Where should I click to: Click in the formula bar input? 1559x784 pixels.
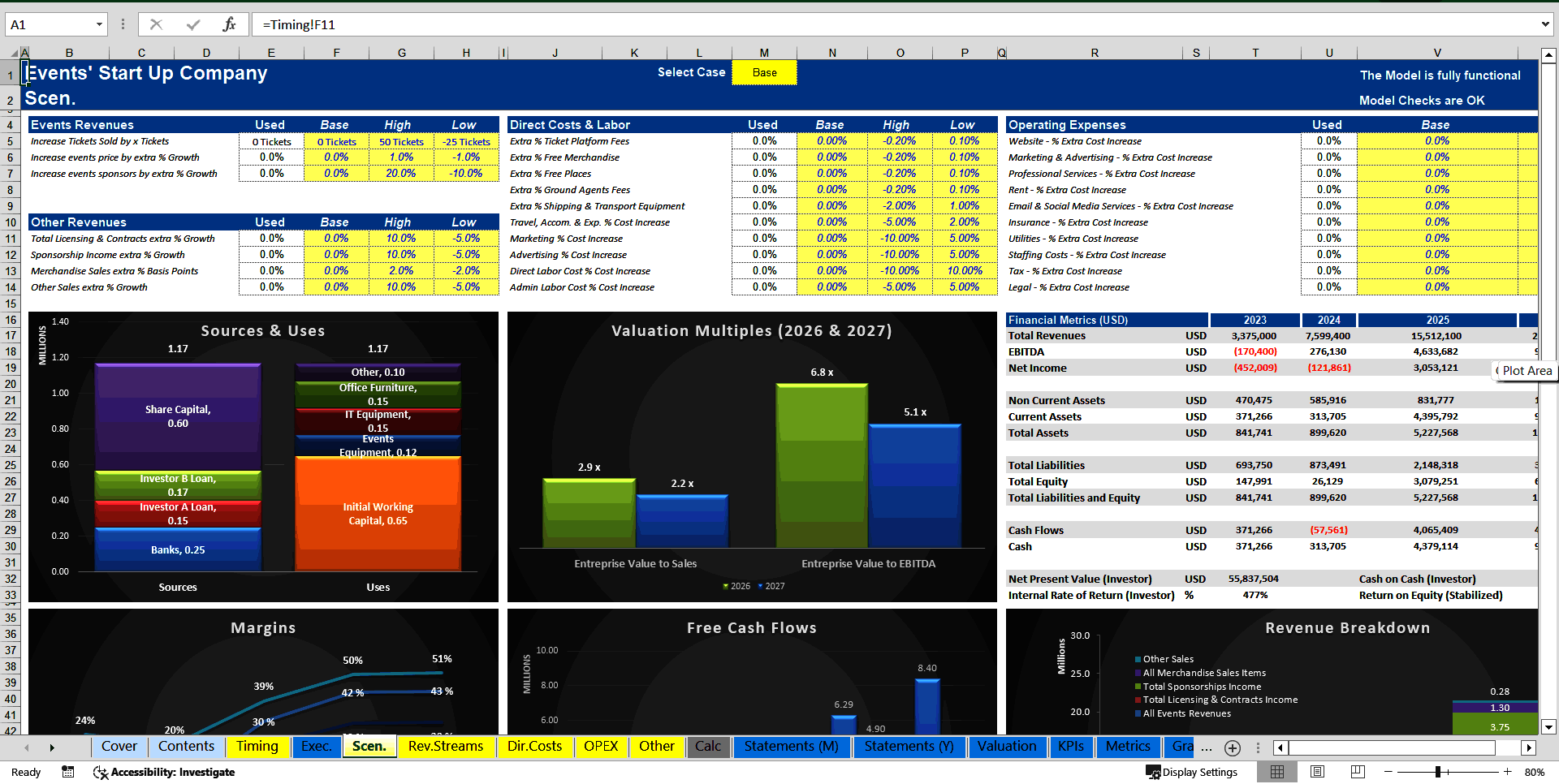point(893,24)
